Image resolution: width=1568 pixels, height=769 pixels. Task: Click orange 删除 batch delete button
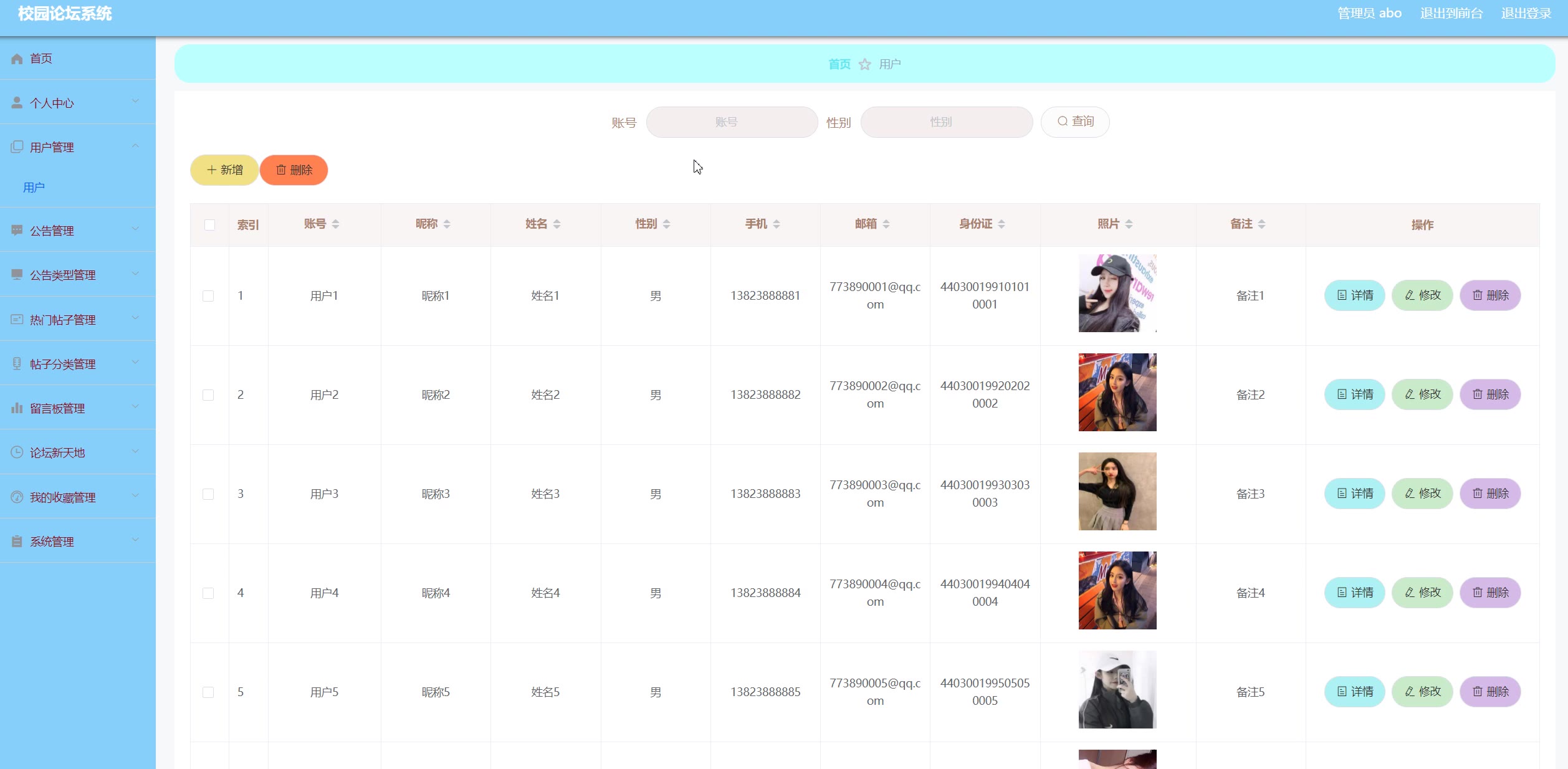[294, 170]
